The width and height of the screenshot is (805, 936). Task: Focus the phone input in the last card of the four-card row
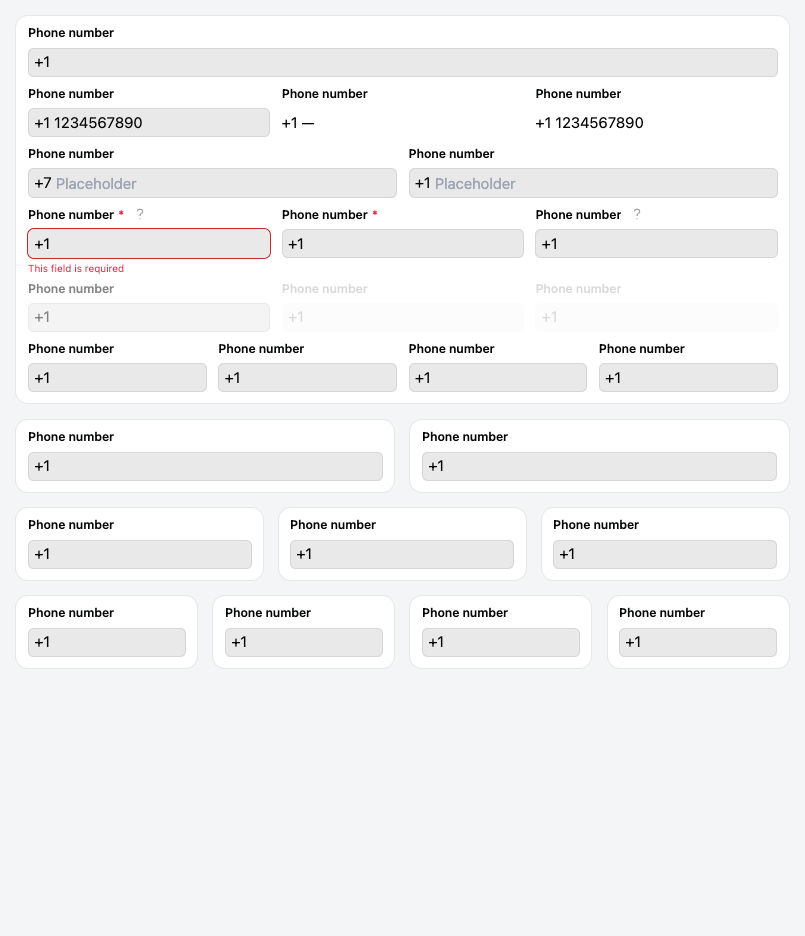tap(697, 642)
